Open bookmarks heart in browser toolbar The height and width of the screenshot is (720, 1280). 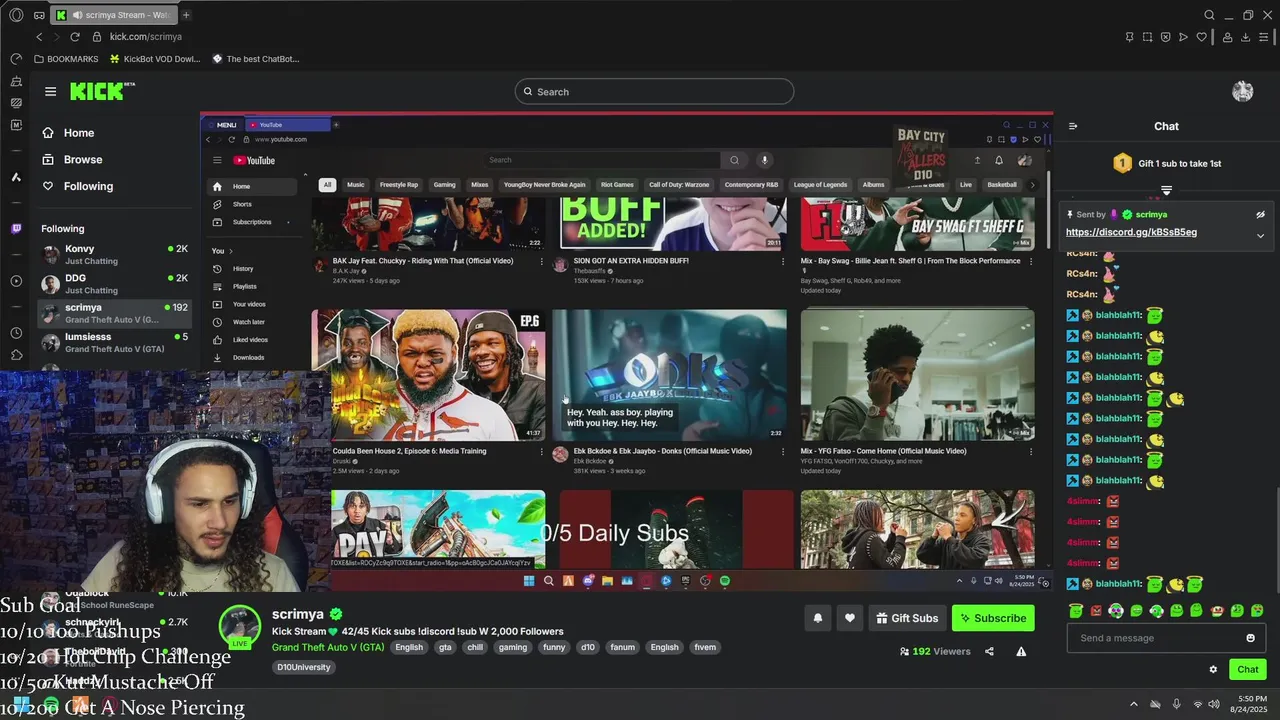tap(1204, 37)
